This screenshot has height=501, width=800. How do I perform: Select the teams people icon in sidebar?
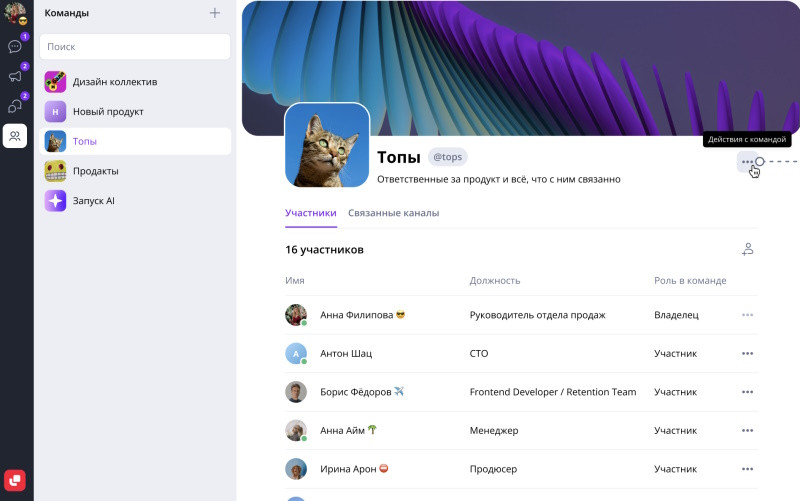click(x=15, y=136)
